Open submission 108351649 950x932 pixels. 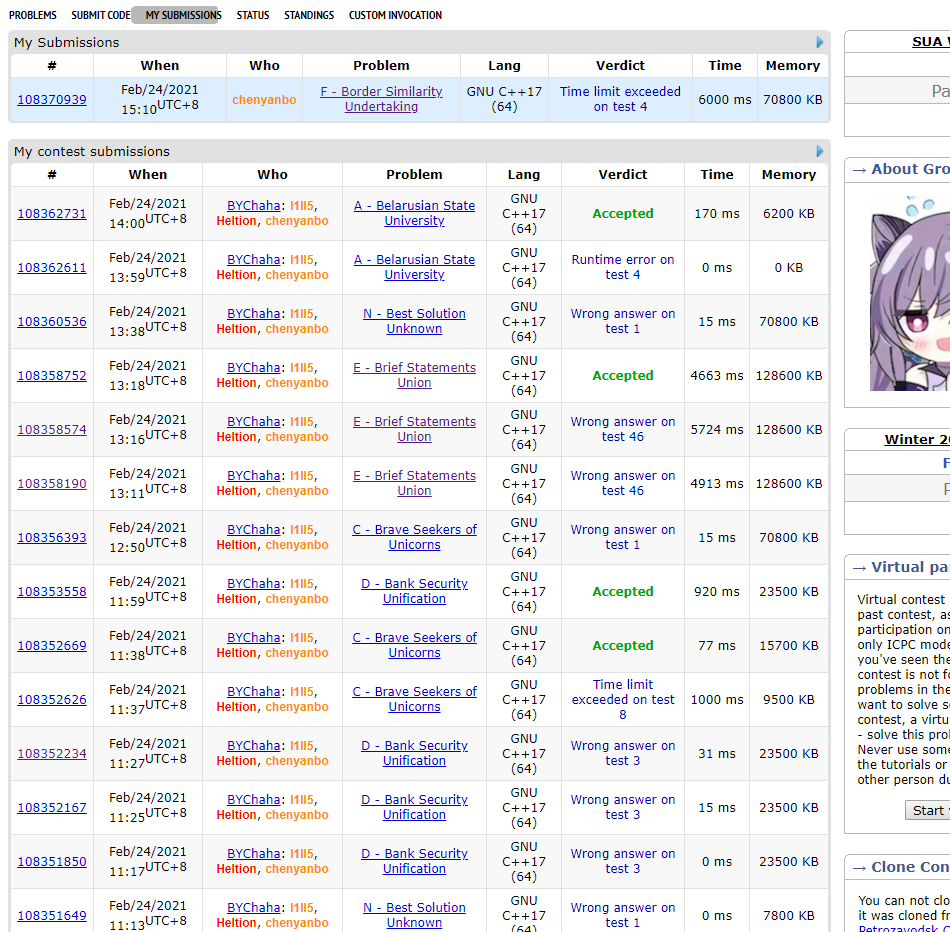click(52, 915)
